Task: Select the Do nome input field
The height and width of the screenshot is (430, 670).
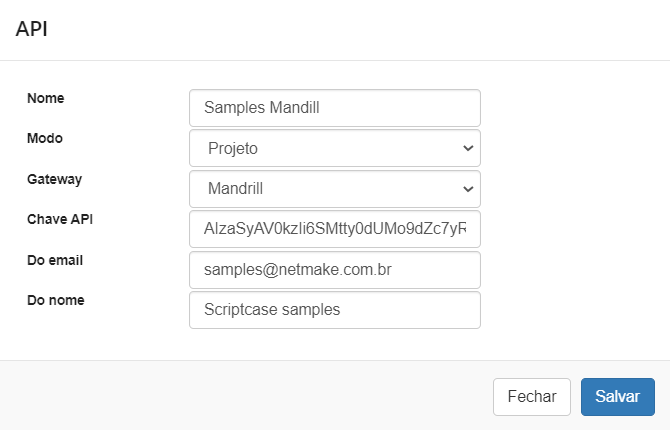Action: (334, 310)
